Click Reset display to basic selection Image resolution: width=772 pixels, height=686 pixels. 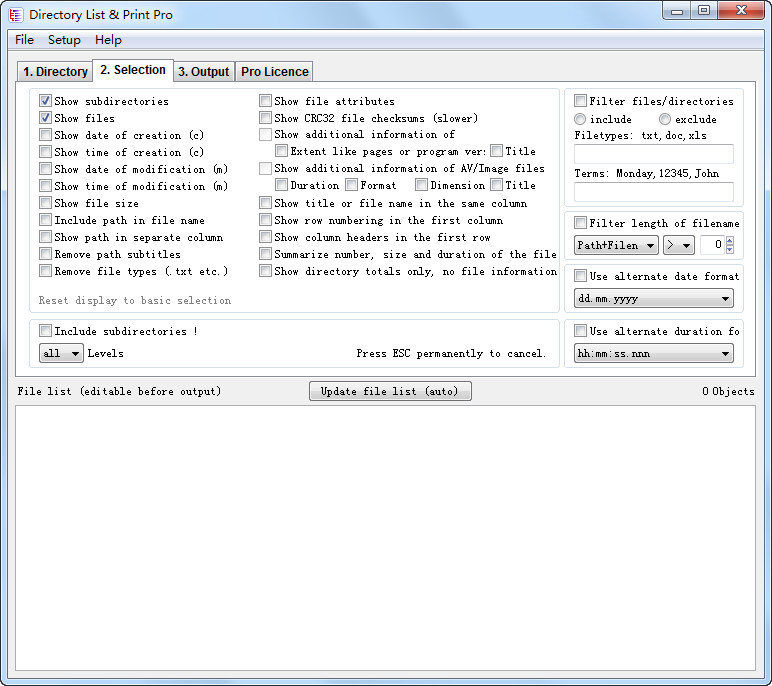[135, 300]
